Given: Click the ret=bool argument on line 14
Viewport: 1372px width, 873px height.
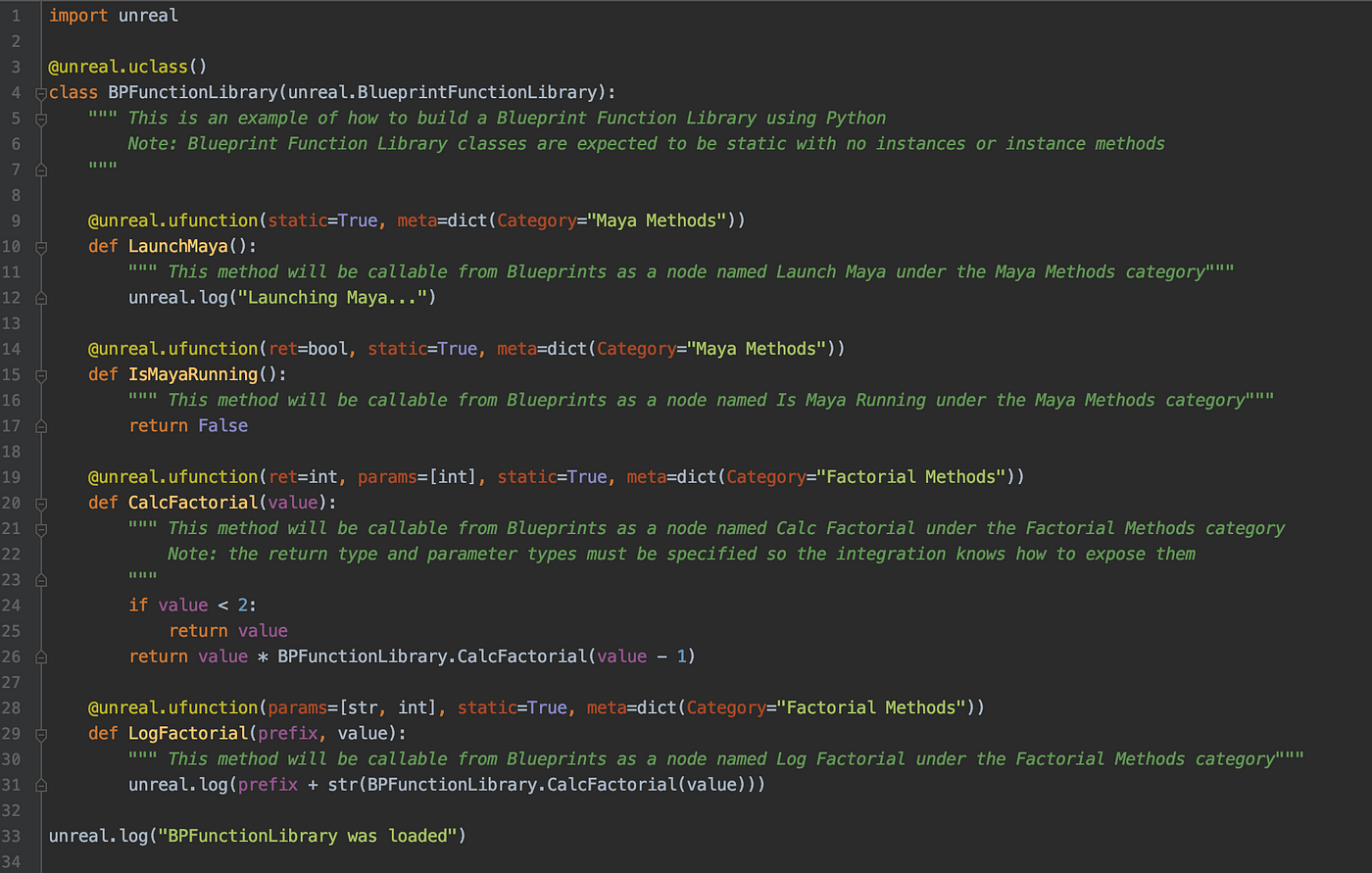Looking at the screenshot, I should (x=308, y=349).
